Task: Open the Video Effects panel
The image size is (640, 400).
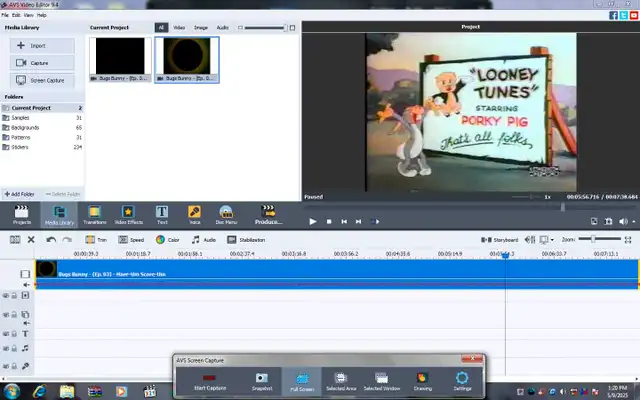Action: click(129, 215)
